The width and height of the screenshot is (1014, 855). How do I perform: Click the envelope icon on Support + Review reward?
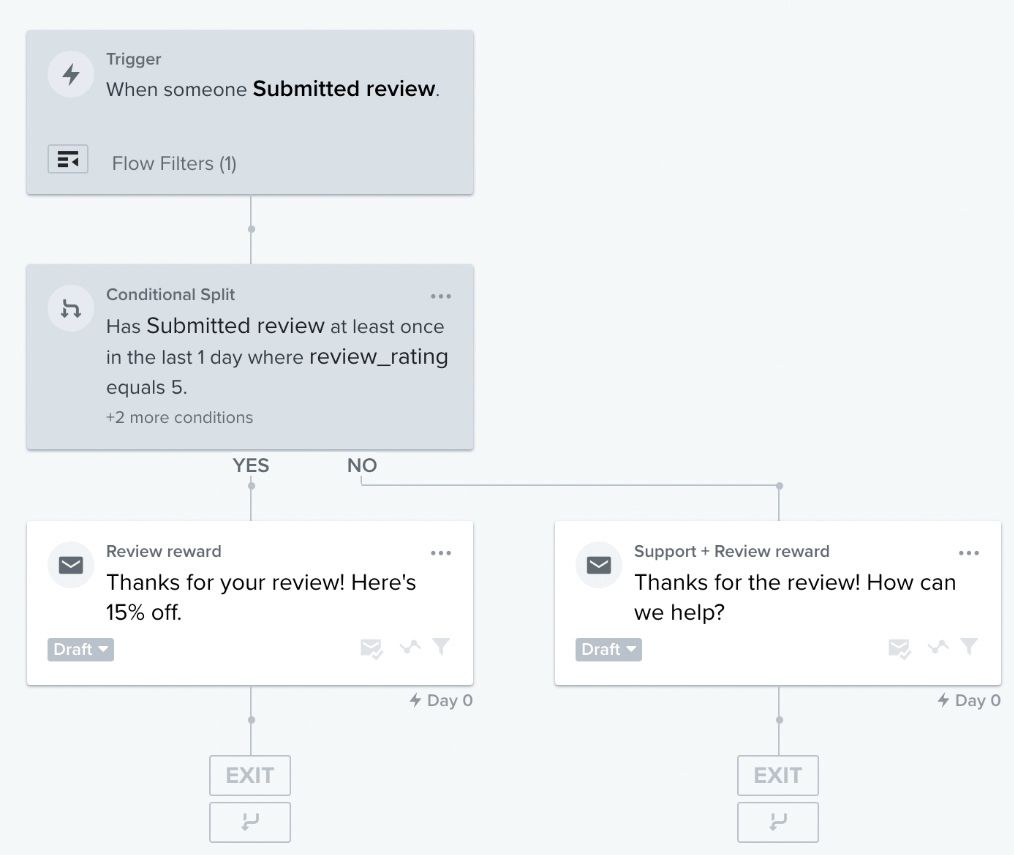(598, 565)
